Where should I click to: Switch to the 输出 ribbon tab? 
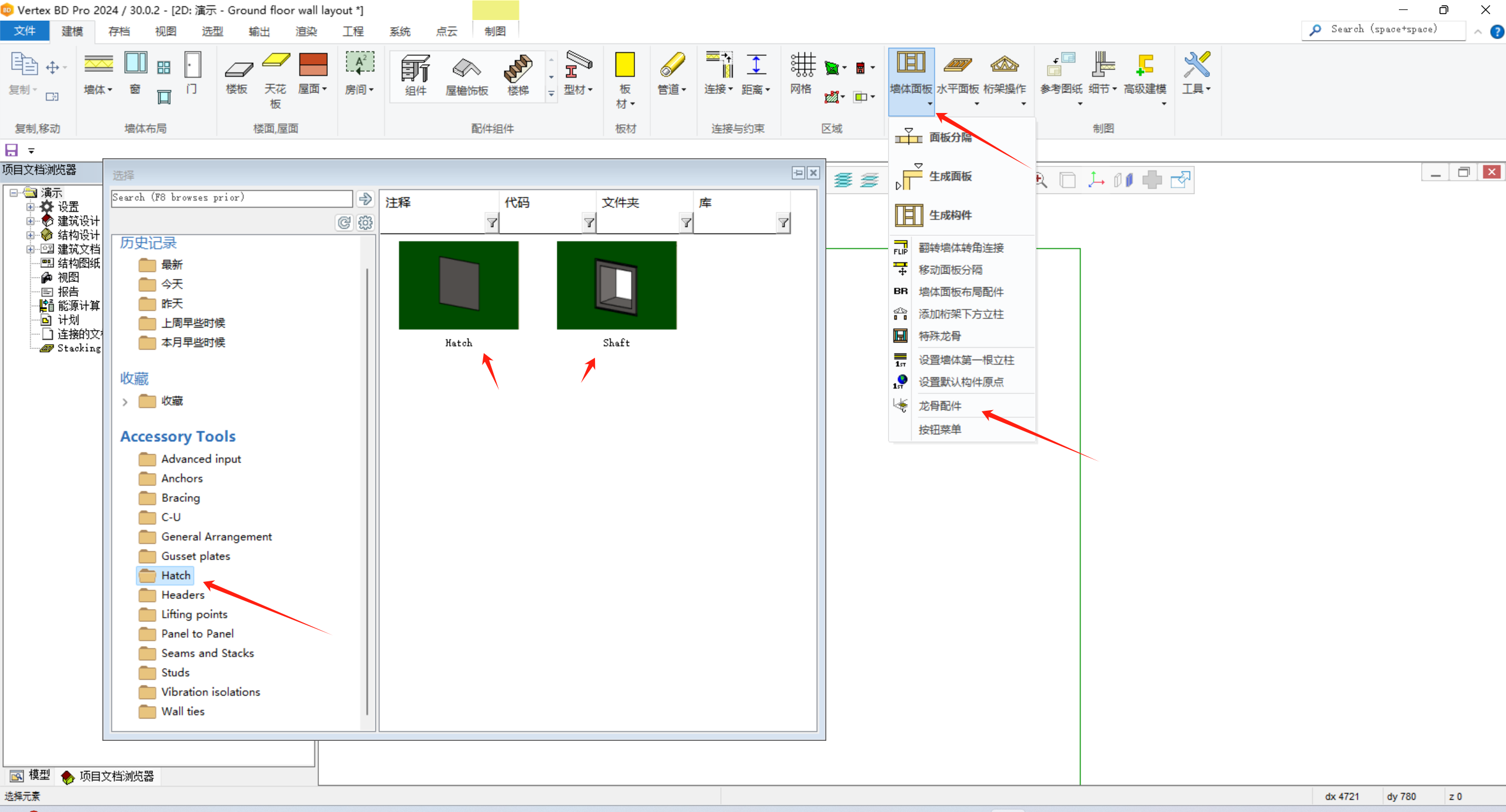pyautogui.click(x=259, y=31)
